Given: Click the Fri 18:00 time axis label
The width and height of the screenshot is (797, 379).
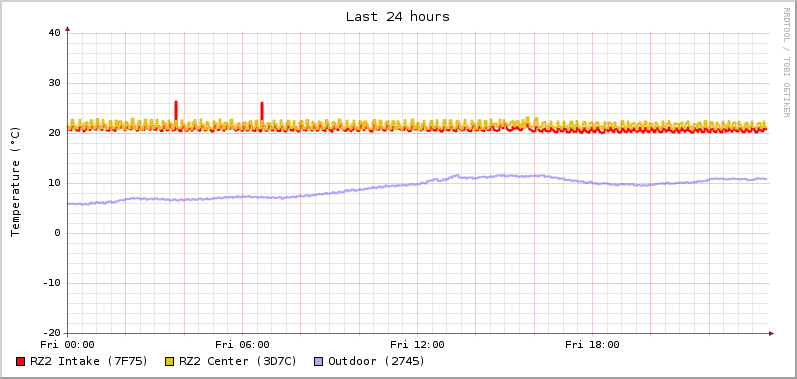Looking at the screenshot, I should (x=593, y=345).
